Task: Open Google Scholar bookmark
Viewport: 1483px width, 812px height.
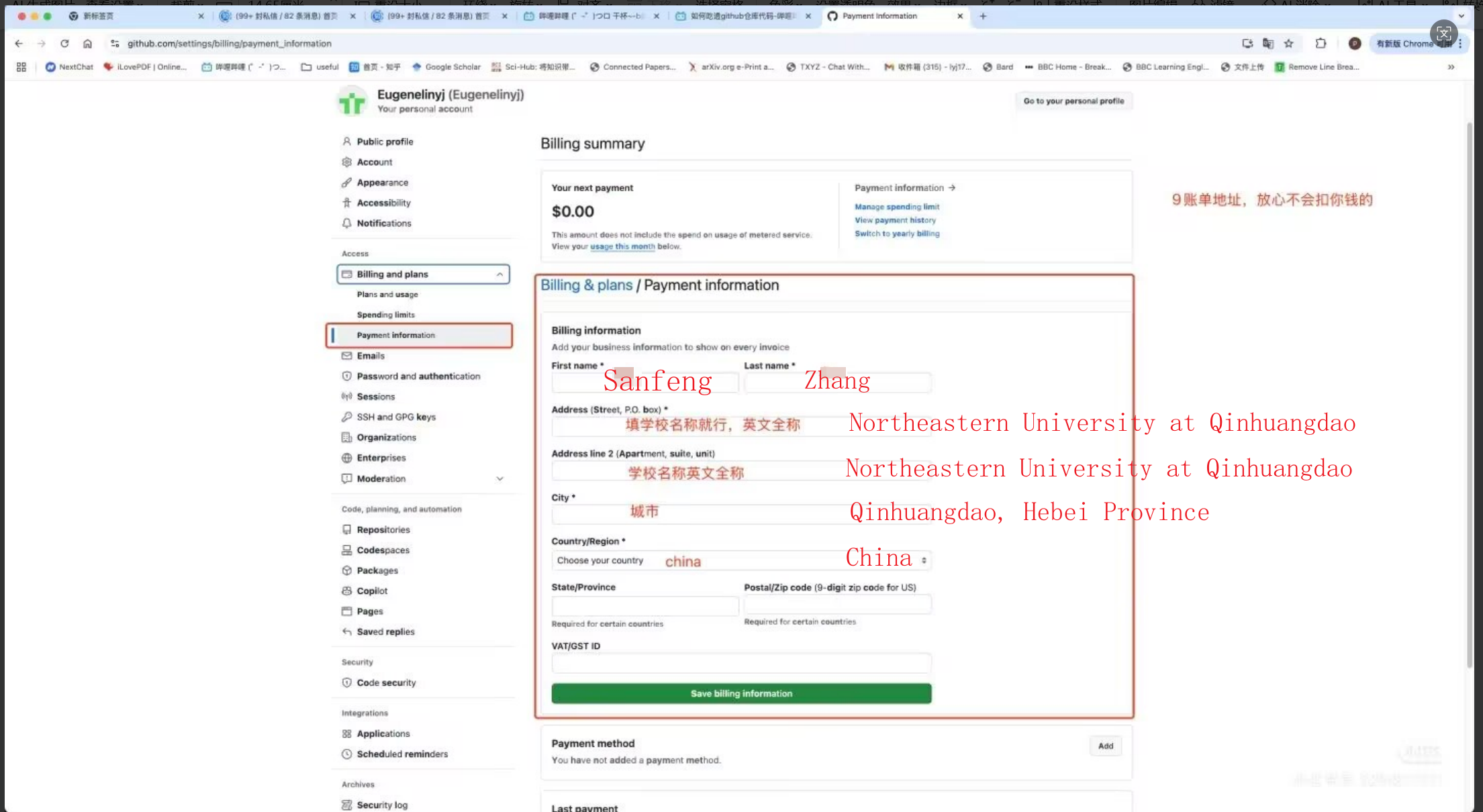Action: [446, 67]
